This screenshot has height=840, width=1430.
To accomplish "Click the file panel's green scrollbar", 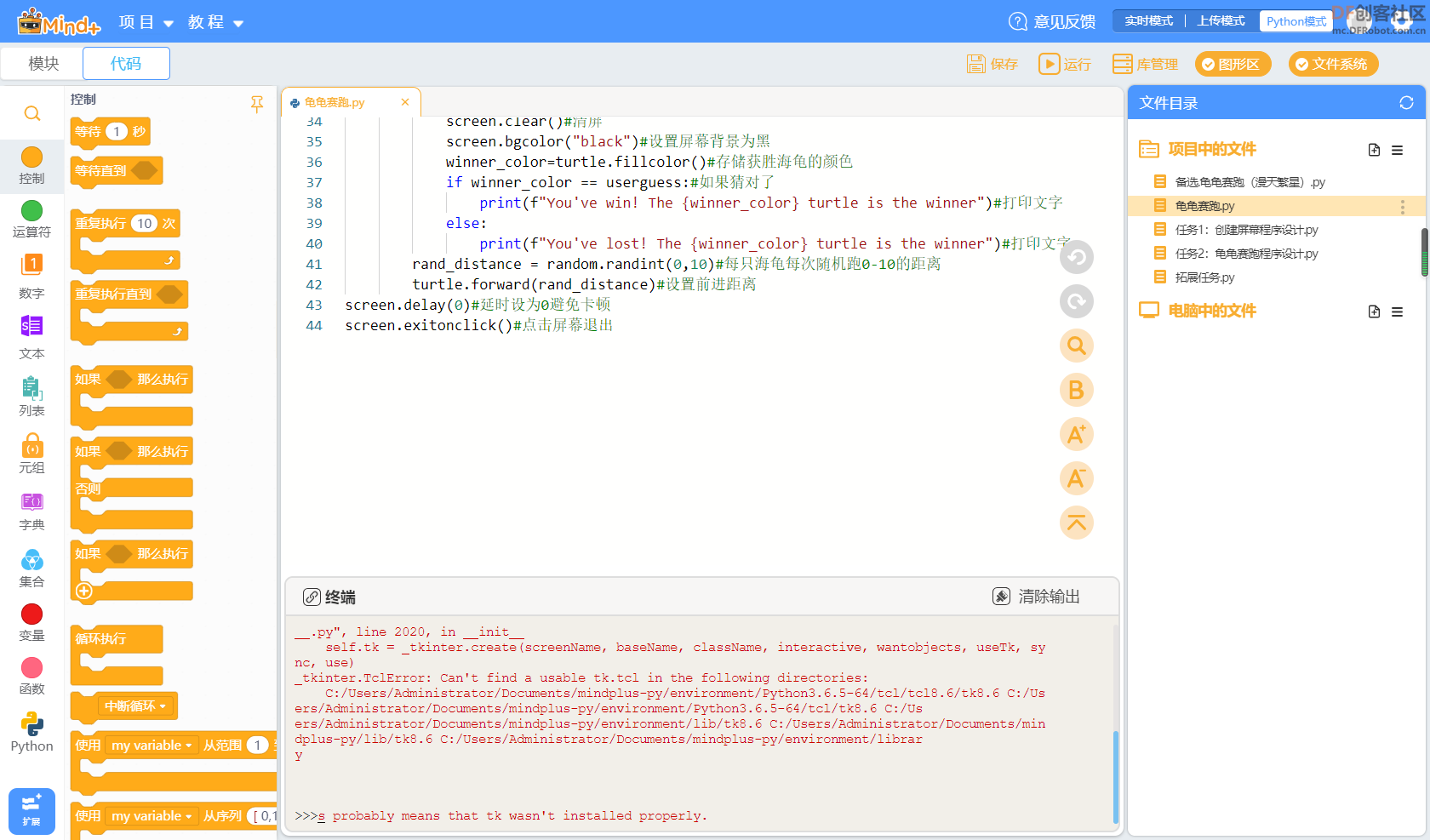I will 1425,253.
